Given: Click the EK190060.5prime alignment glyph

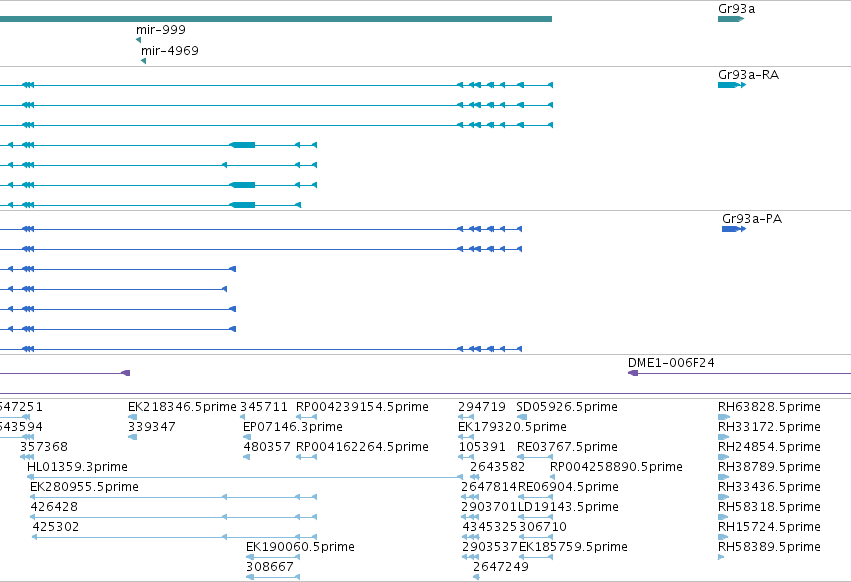Looking at the screenshot, I should point(273,557).
